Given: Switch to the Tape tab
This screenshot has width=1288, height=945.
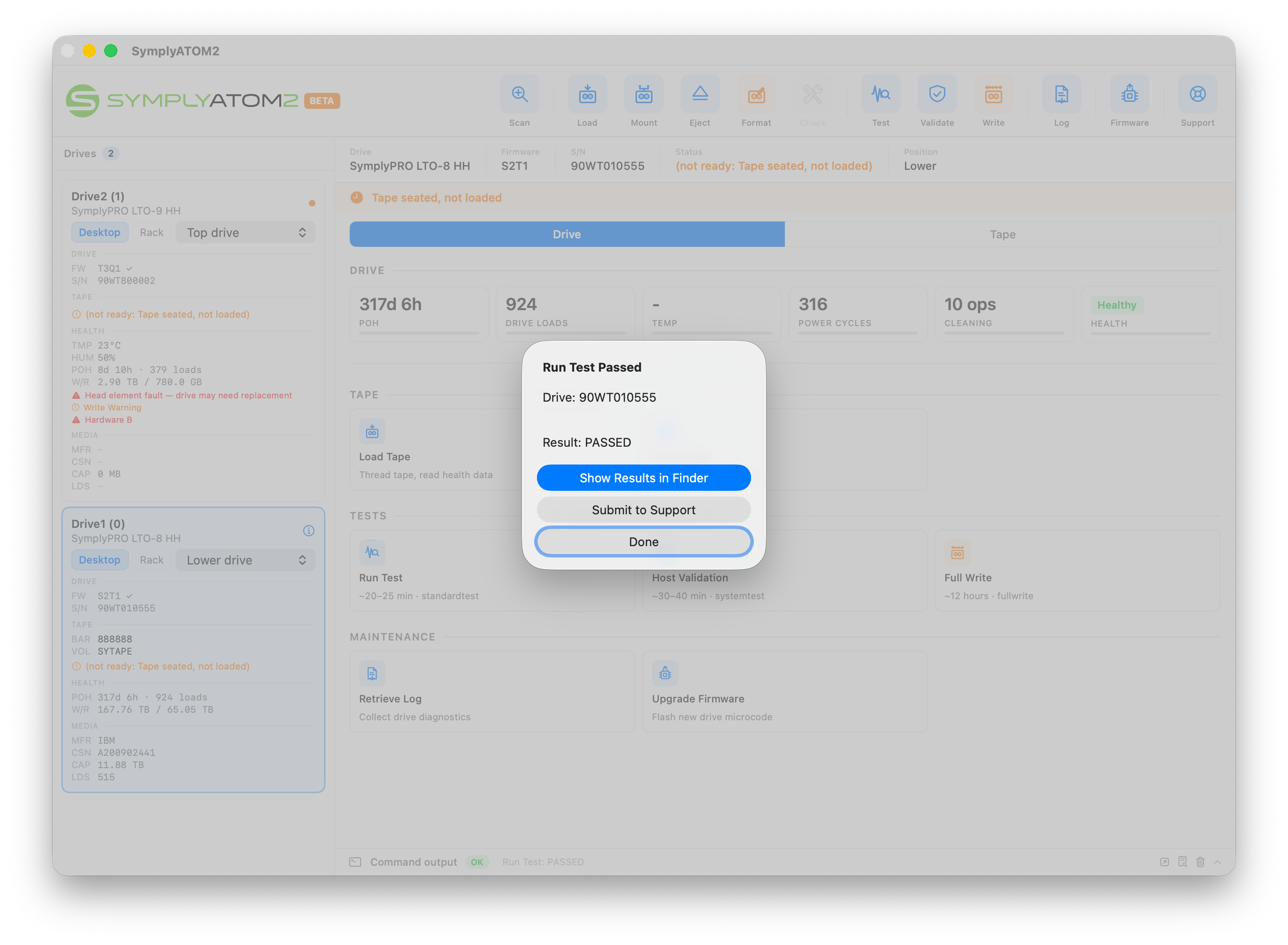Looking at the screenshot, I should pyautogui.click(x=1003, y=234).
